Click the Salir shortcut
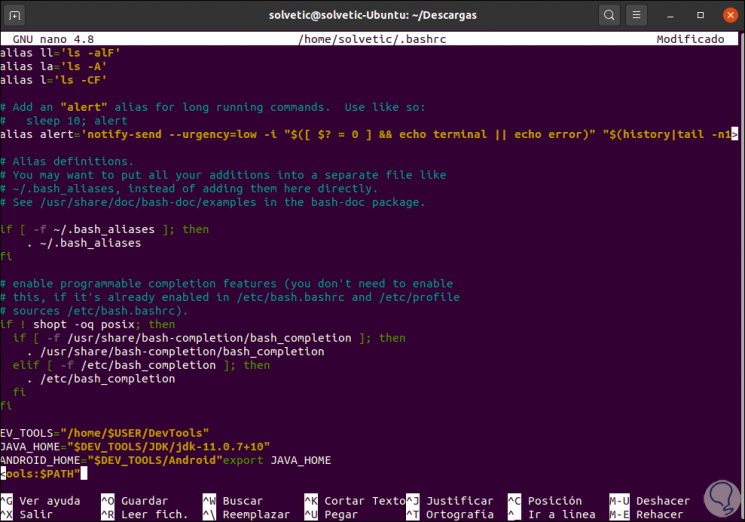Screen dimensions: 745x522 tap(27, 514)
